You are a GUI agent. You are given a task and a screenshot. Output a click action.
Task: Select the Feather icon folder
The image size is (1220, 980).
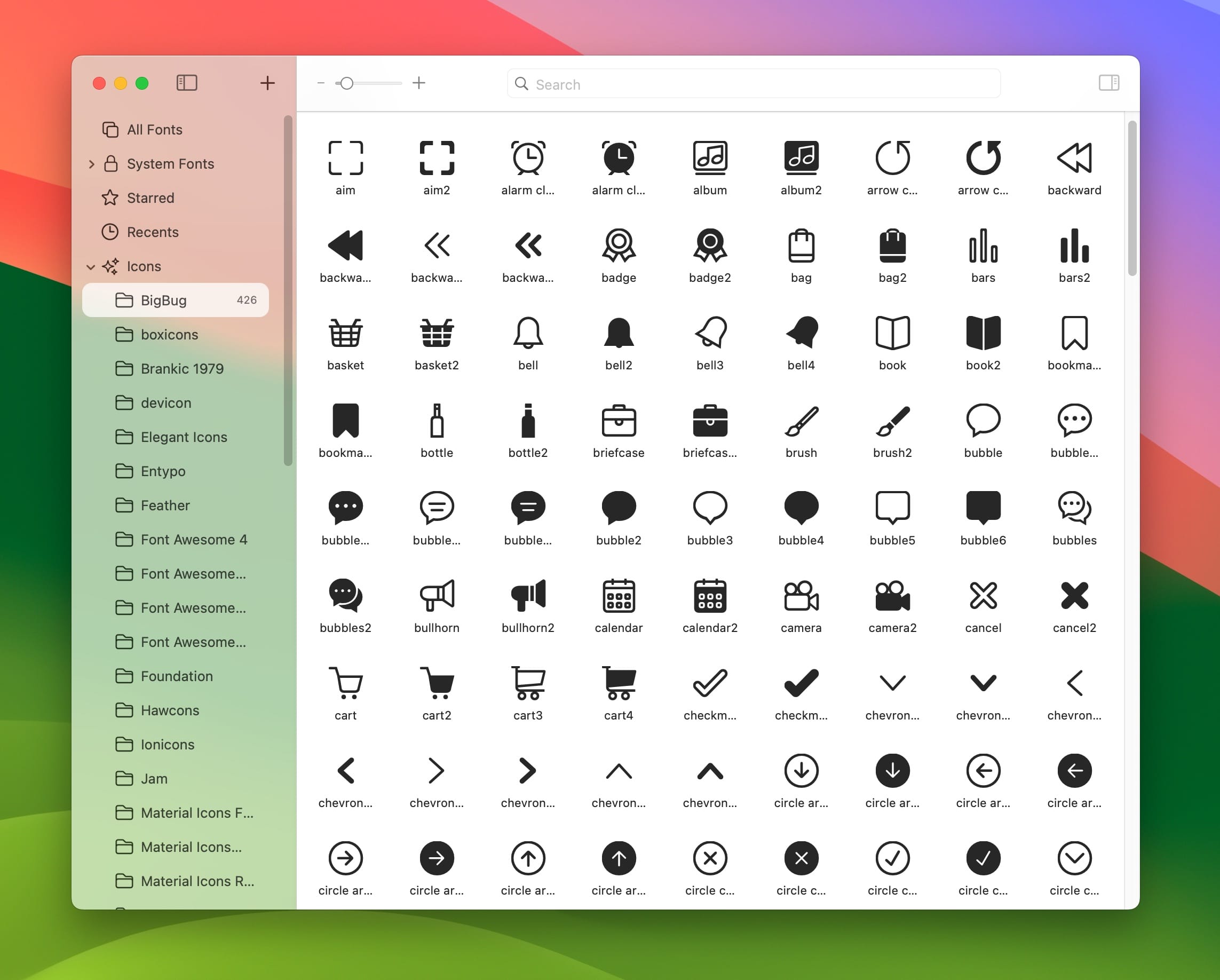(x=165, y=505)
